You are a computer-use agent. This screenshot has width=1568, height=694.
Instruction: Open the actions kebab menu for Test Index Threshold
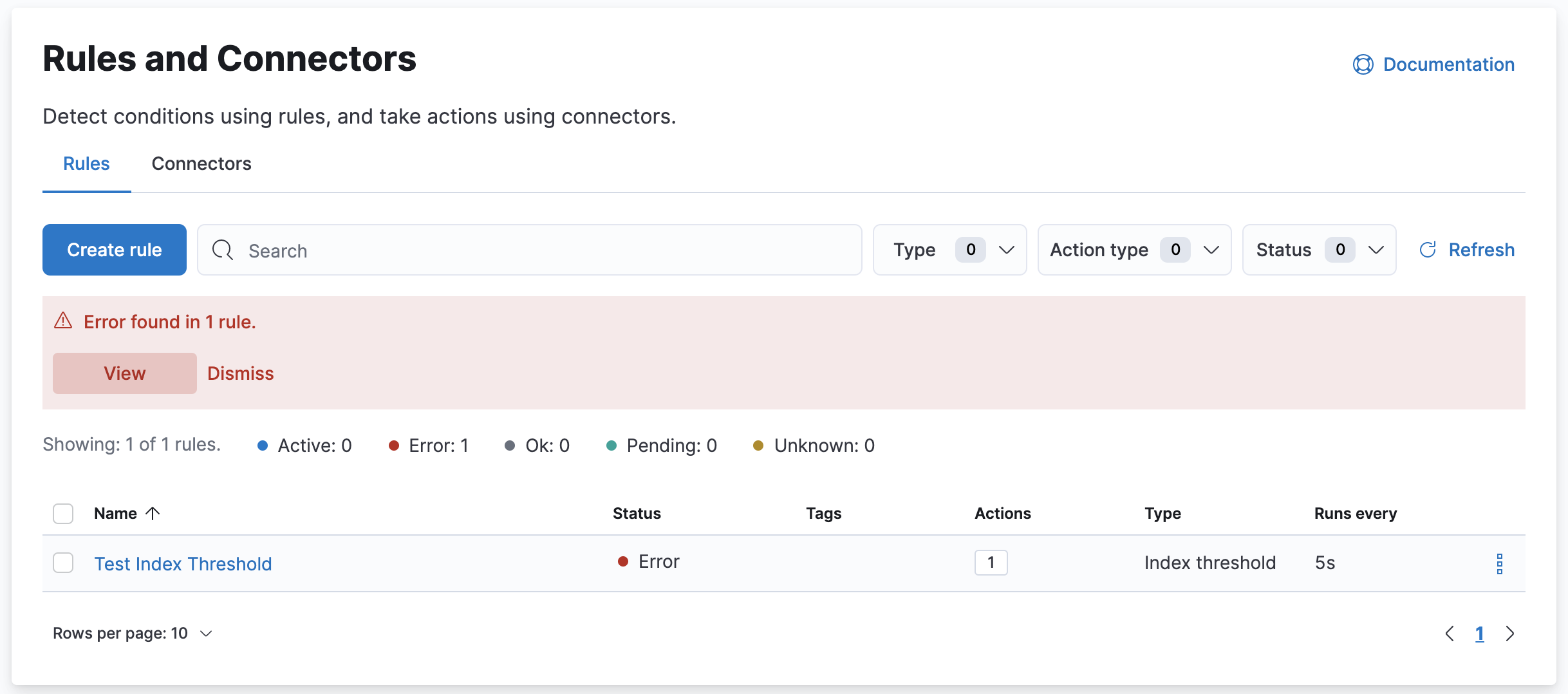tap(1500, 563)
